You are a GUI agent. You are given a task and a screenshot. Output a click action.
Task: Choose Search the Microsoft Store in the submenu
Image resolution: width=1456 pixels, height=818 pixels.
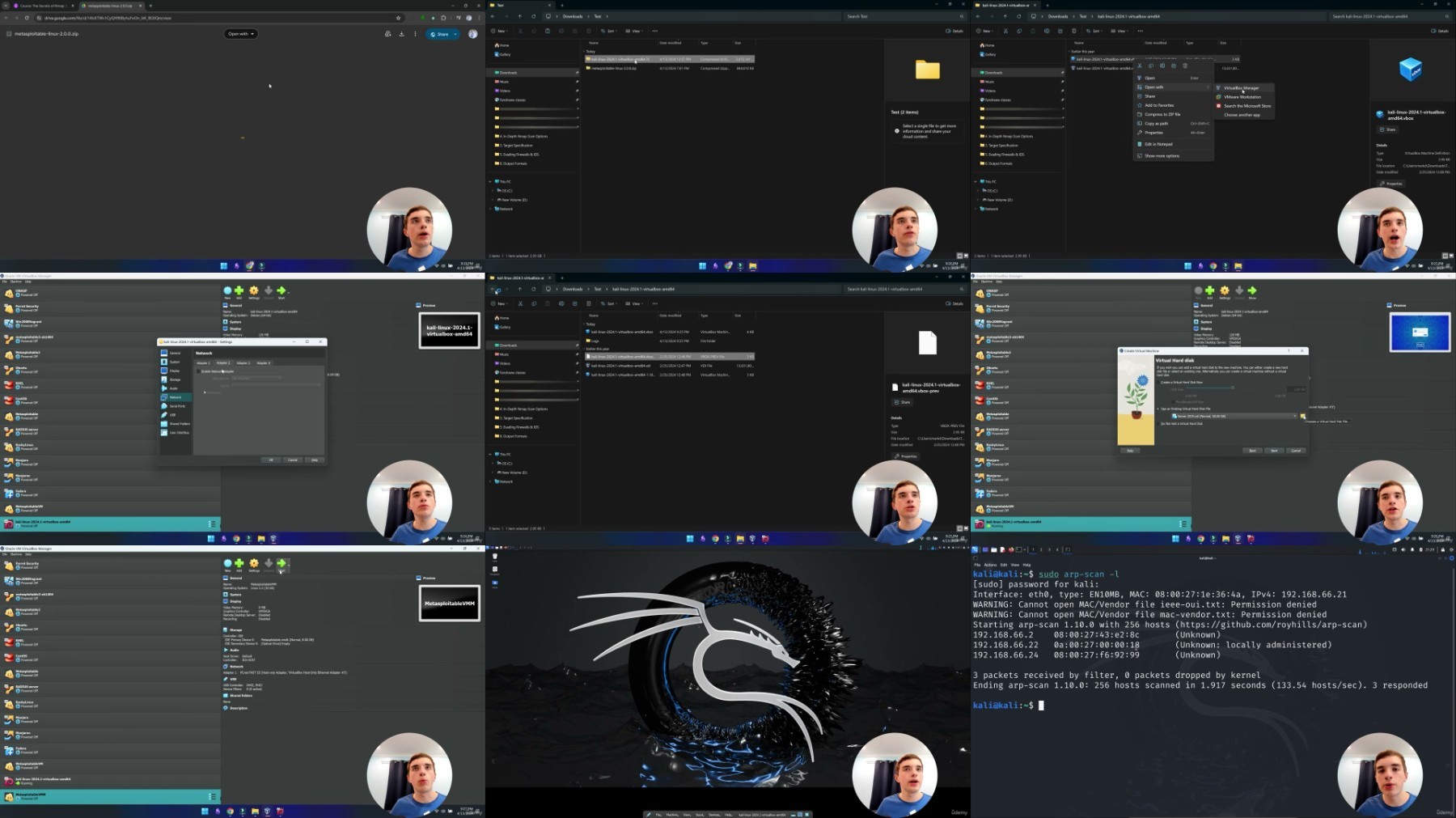(x=1243, y=106)
